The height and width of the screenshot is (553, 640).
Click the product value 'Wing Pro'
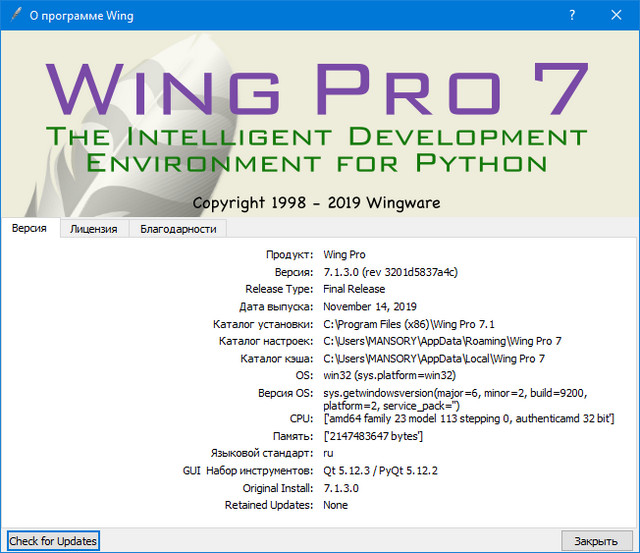(344, 255)
